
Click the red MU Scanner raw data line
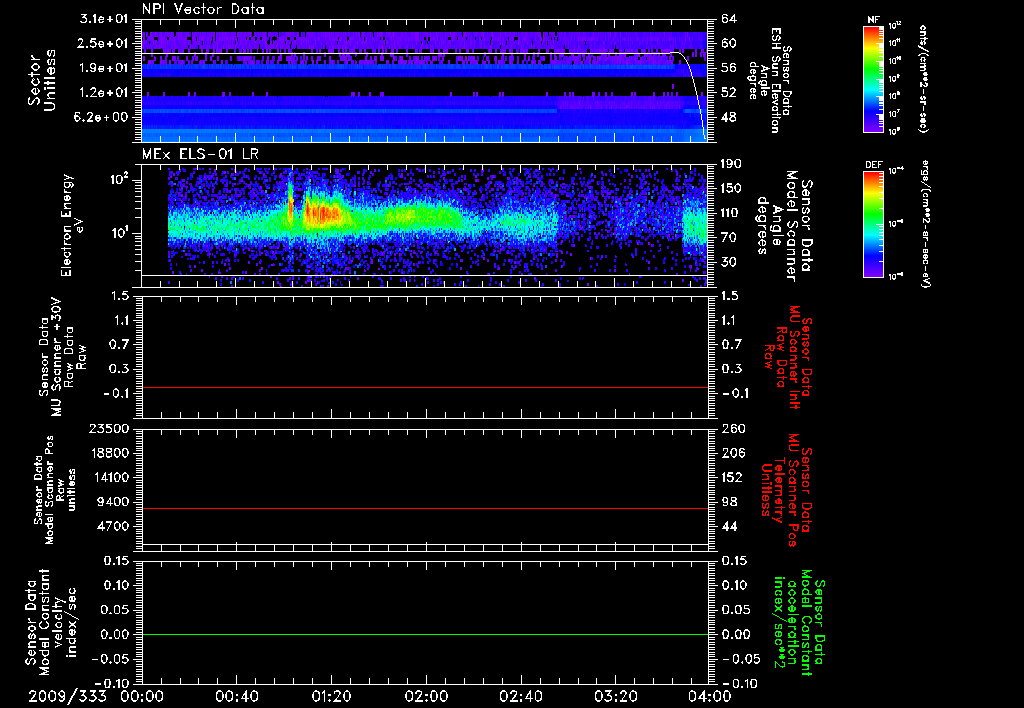click(425, 388)
